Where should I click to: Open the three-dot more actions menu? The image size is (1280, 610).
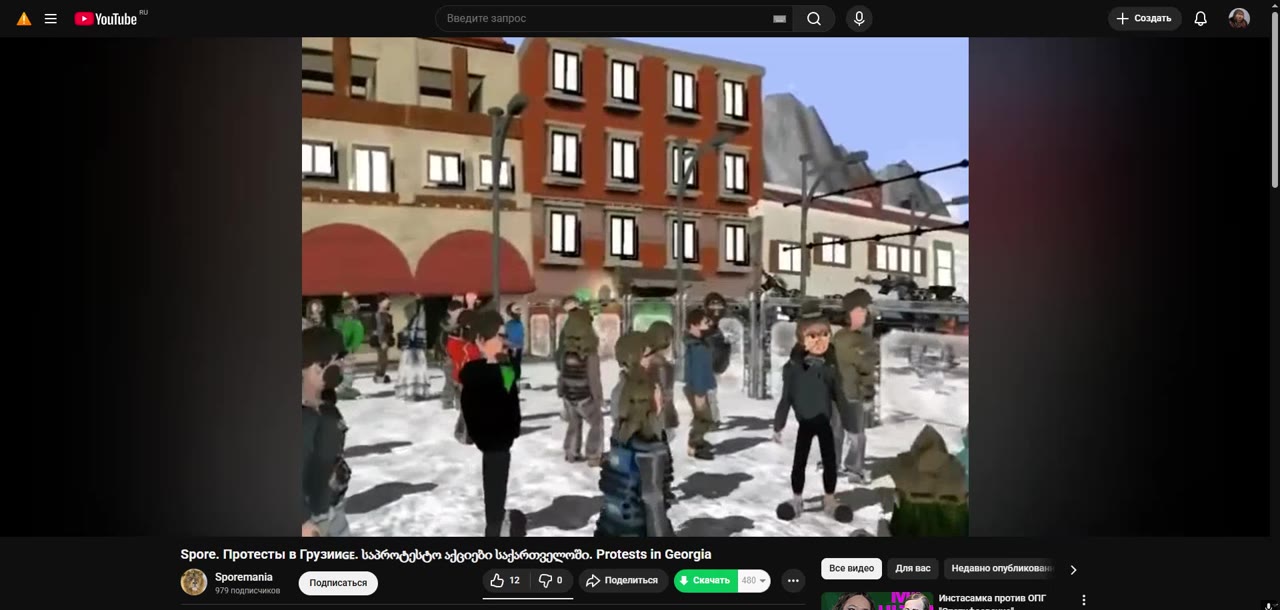(x=793, y=581)
